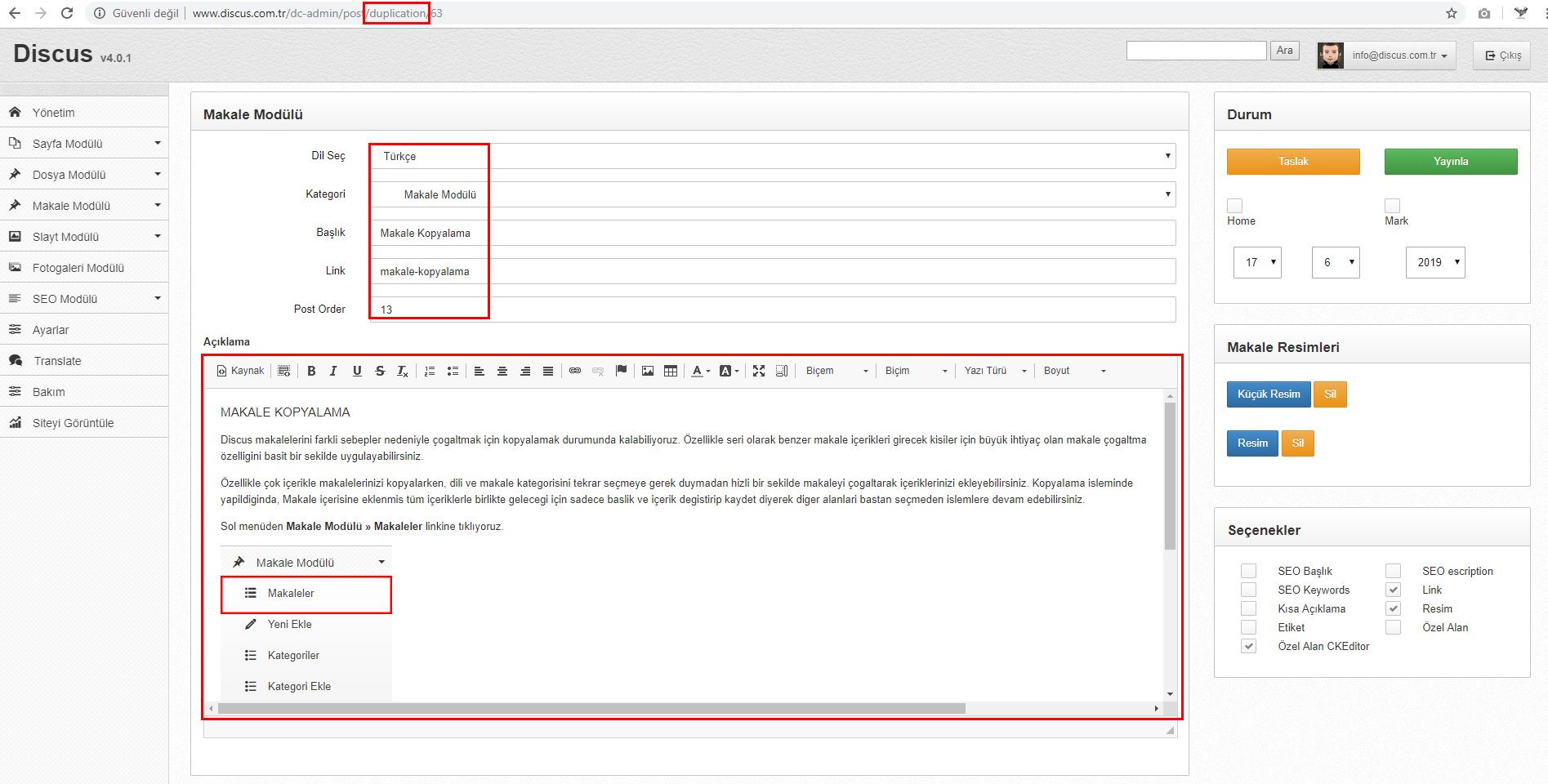The width and height of the screenshot is (1548, 784).
Task: Expand Dosya Modülü sidebar menu
Action: (x=84, y=175)
